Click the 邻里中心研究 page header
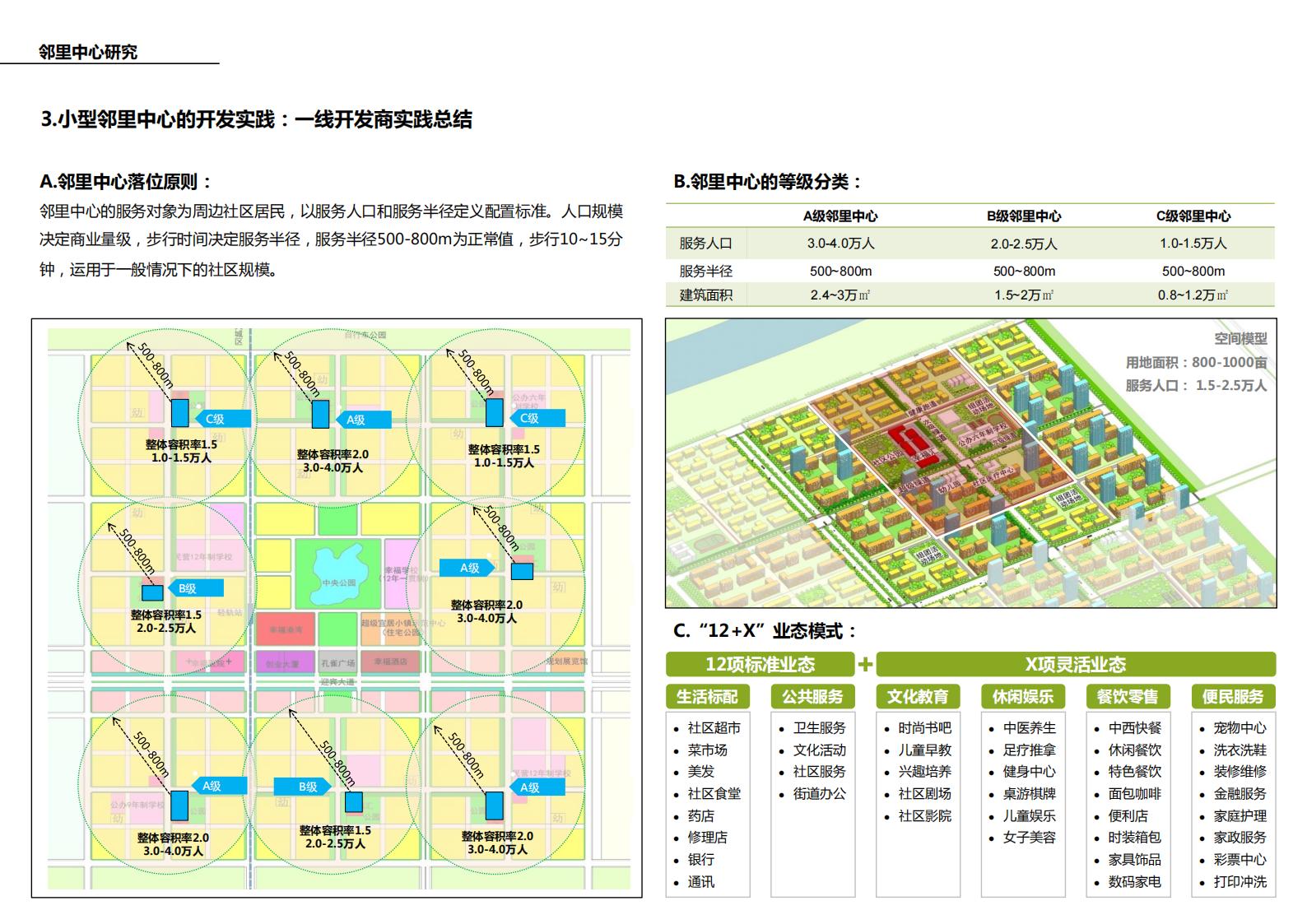The image size is (1307, 924). tap(88, 52)
